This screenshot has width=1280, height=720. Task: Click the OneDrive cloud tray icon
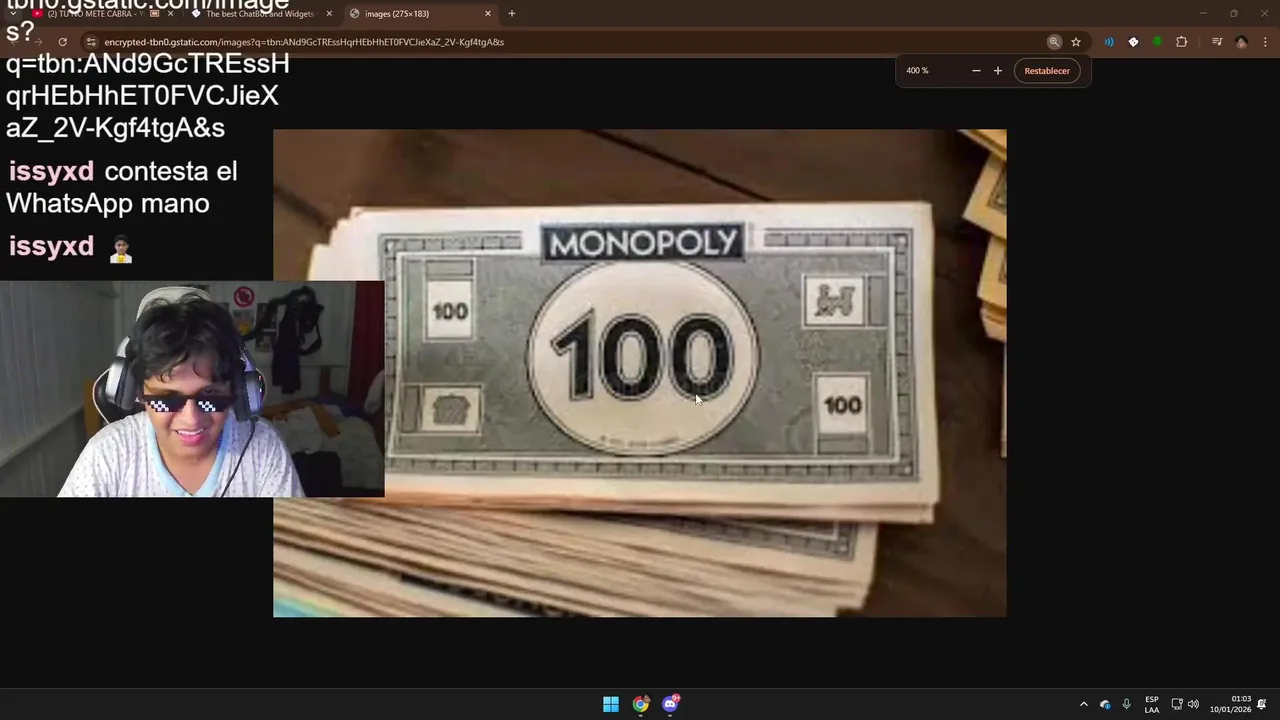(x=1105, y=705)
